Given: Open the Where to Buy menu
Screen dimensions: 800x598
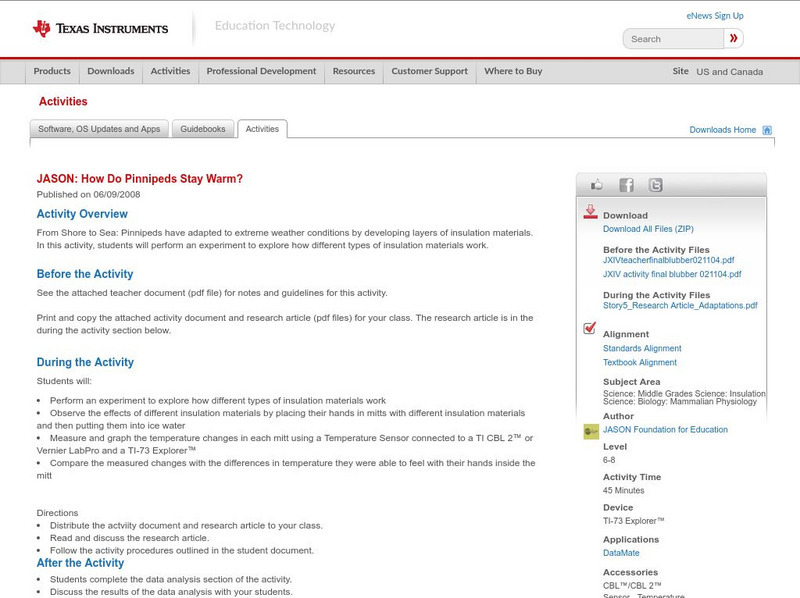Looking at the screenshot, I should point(513,71).
